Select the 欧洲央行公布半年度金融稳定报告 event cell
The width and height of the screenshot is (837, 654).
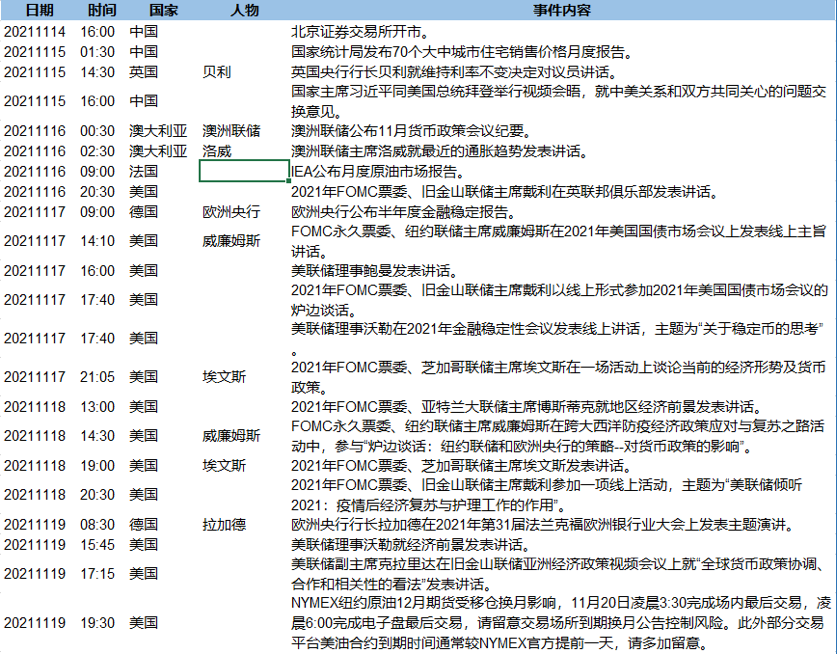(x=404, y=212)
